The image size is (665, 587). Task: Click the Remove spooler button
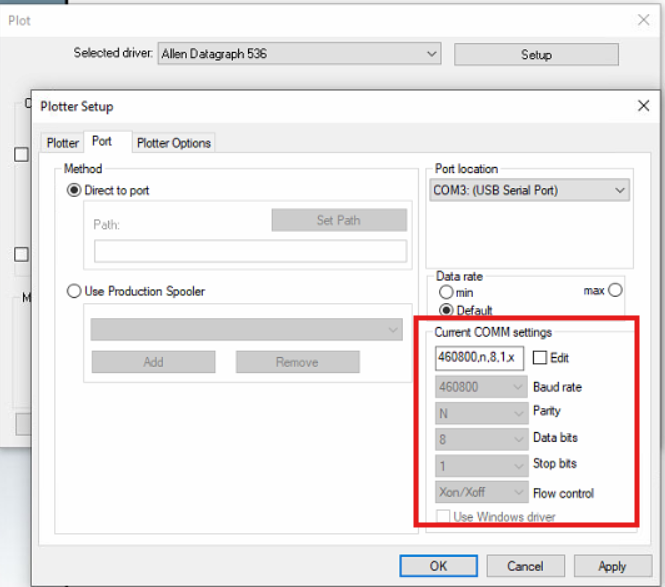(x=297, y=362)
